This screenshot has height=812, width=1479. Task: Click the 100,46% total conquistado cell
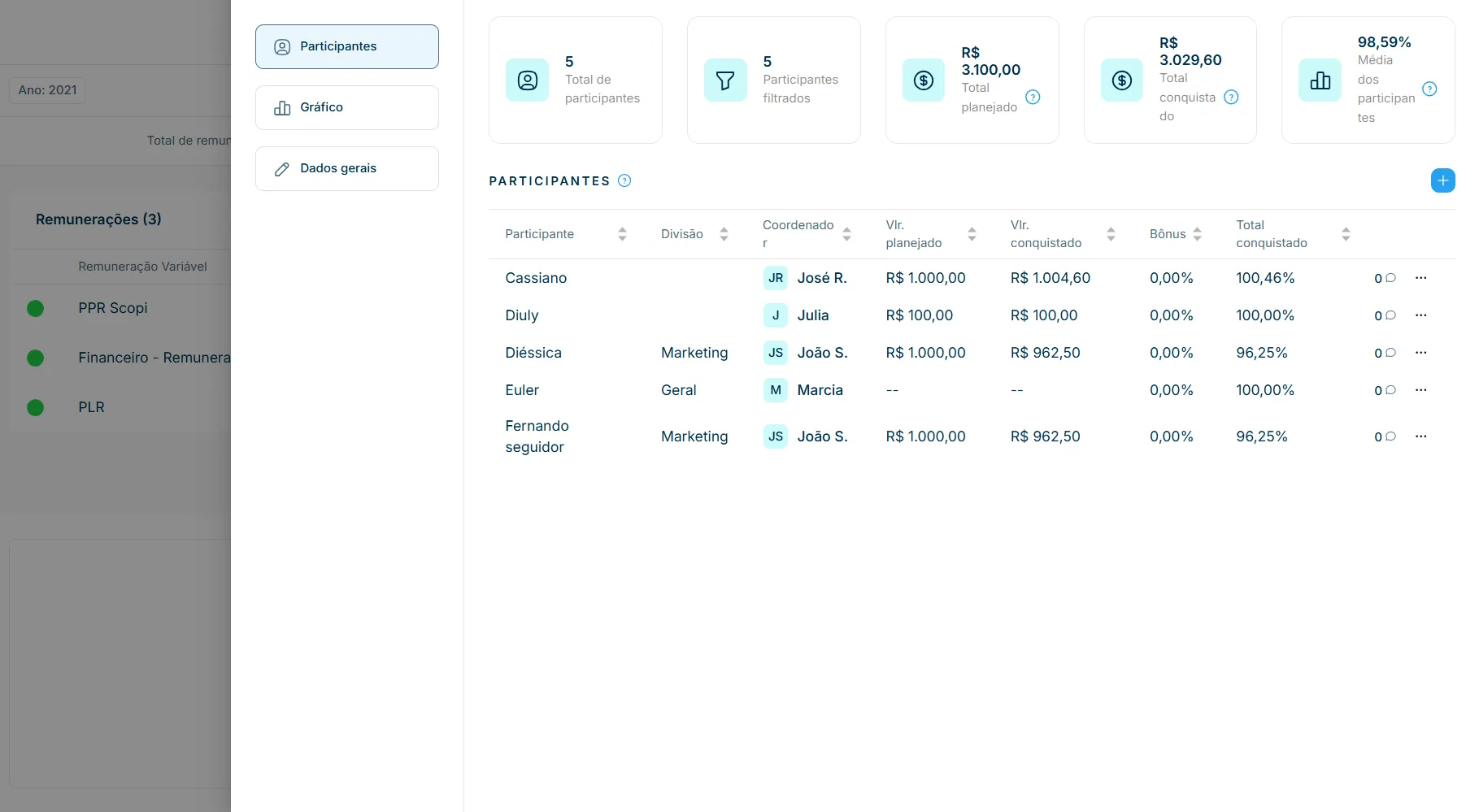point(1265,278)
